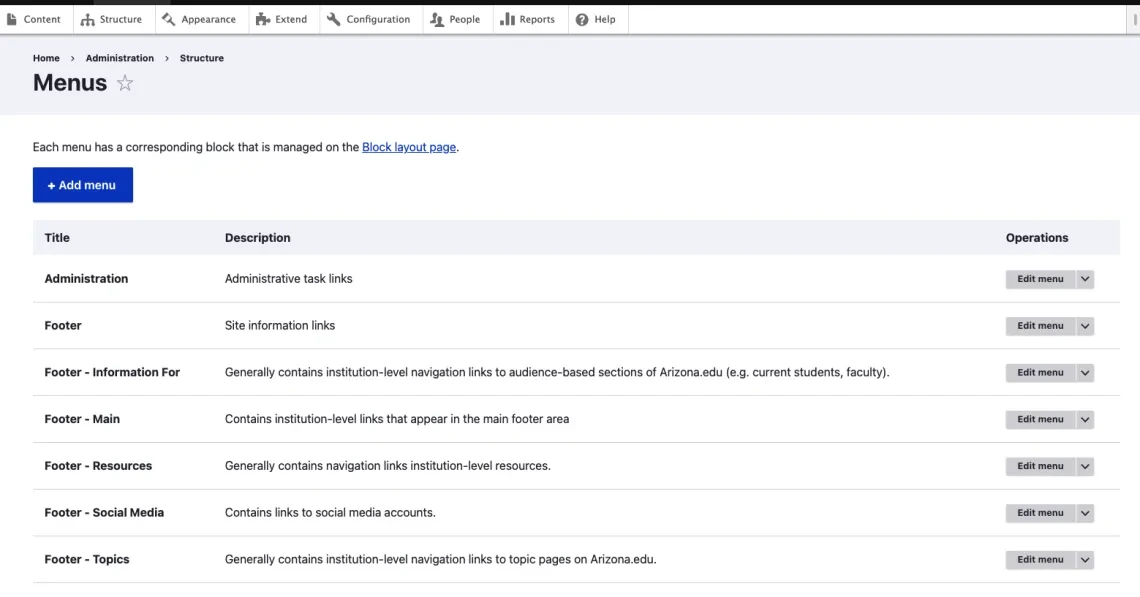Click the Reports bar chart icon
This screenshot has width=1140, height=597.
(x=507, y=19)
